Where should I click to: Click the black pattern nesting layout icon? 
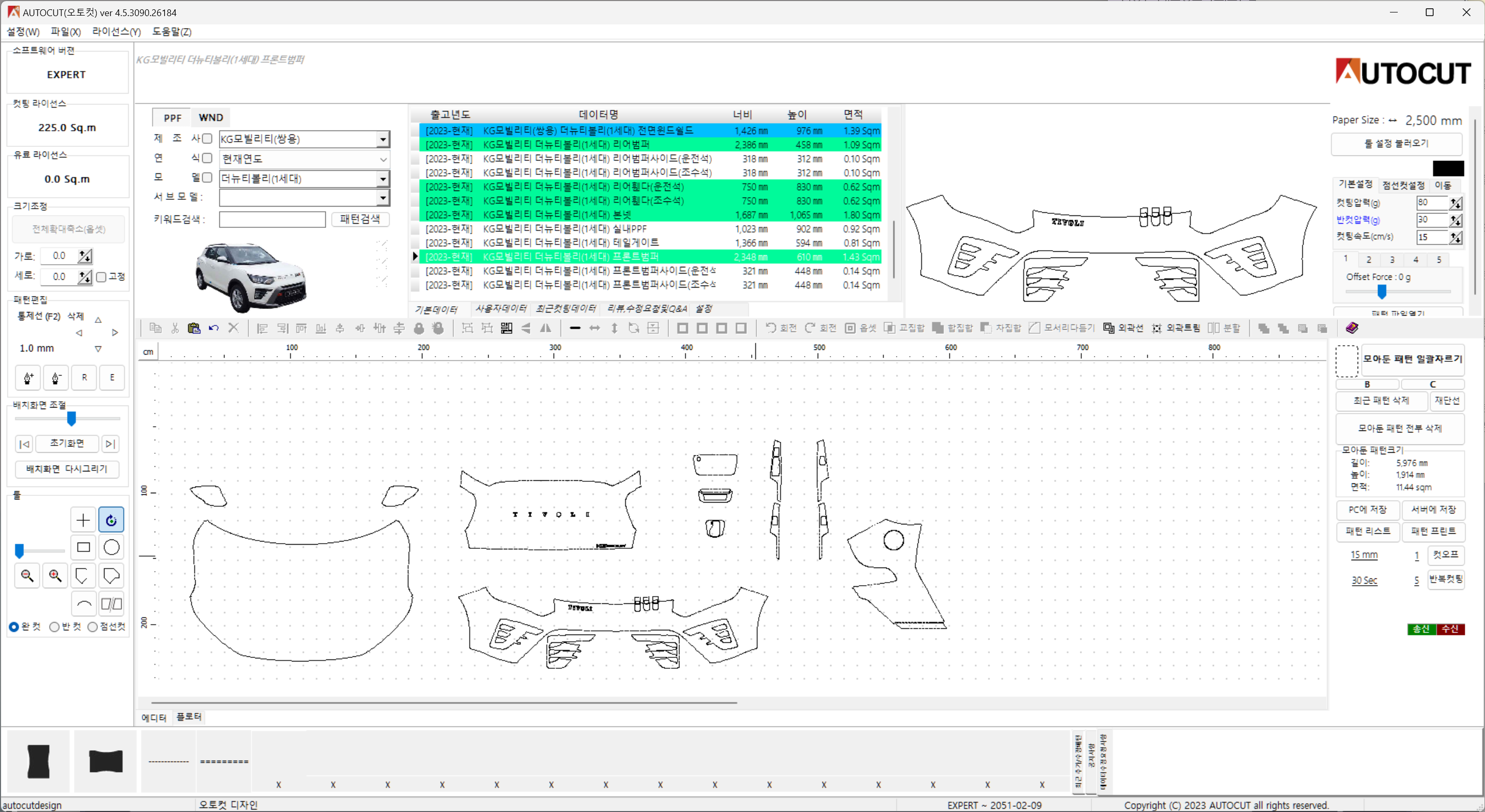point(507,328)
